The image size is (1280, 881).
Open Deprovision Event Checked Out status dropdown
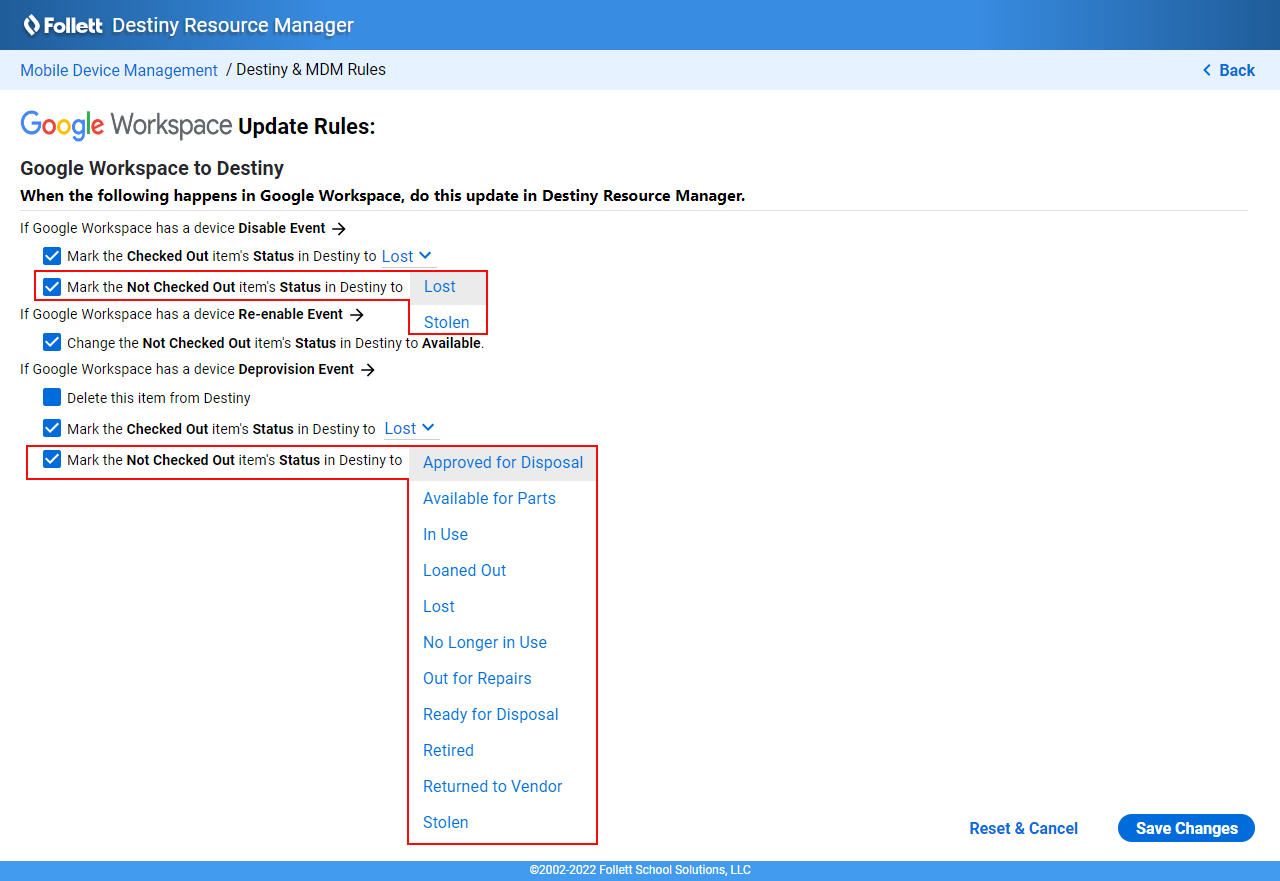tap(411, 428)
